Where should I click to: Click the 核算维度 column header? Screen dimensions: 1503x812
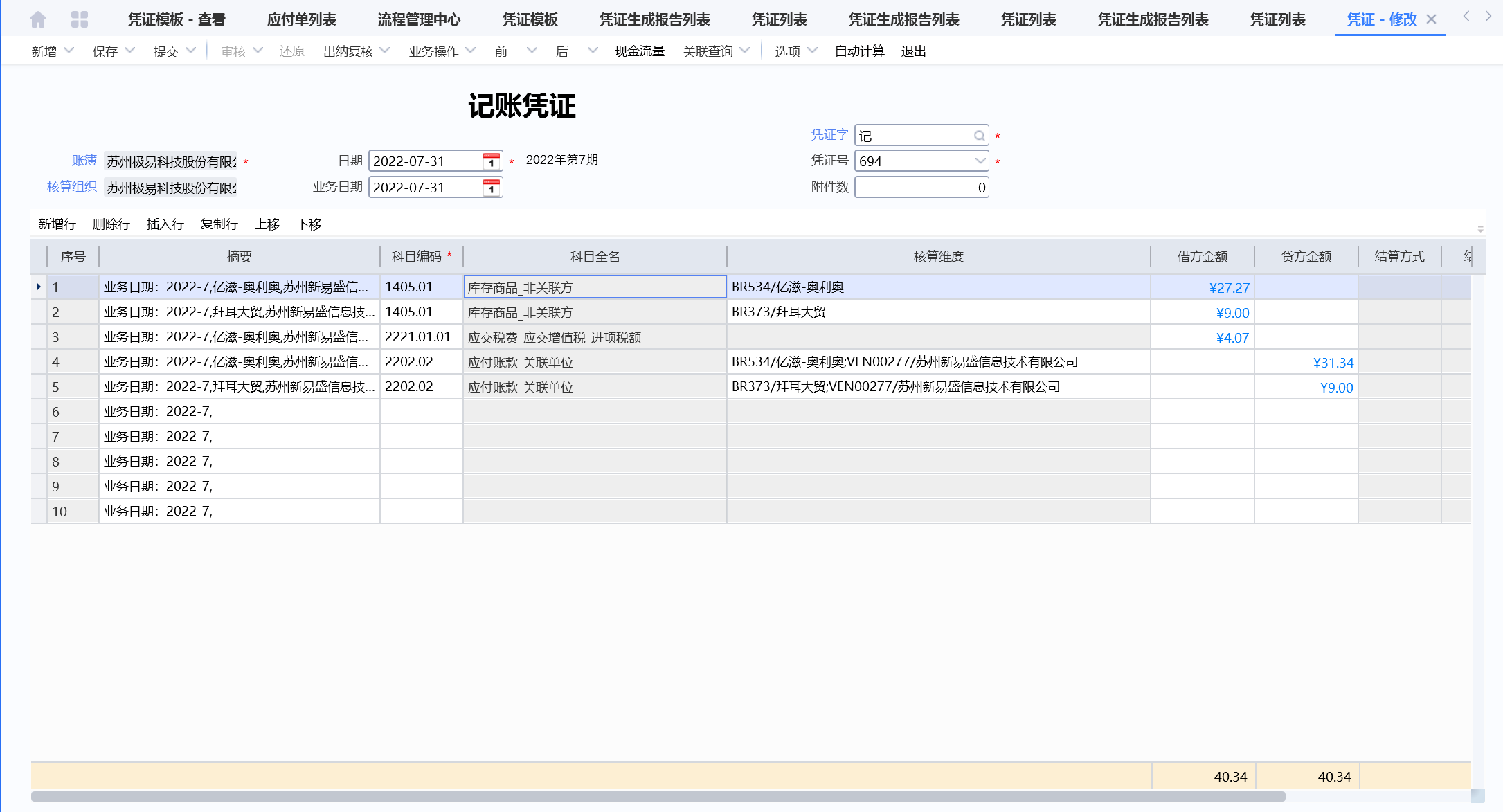point(939,256)
